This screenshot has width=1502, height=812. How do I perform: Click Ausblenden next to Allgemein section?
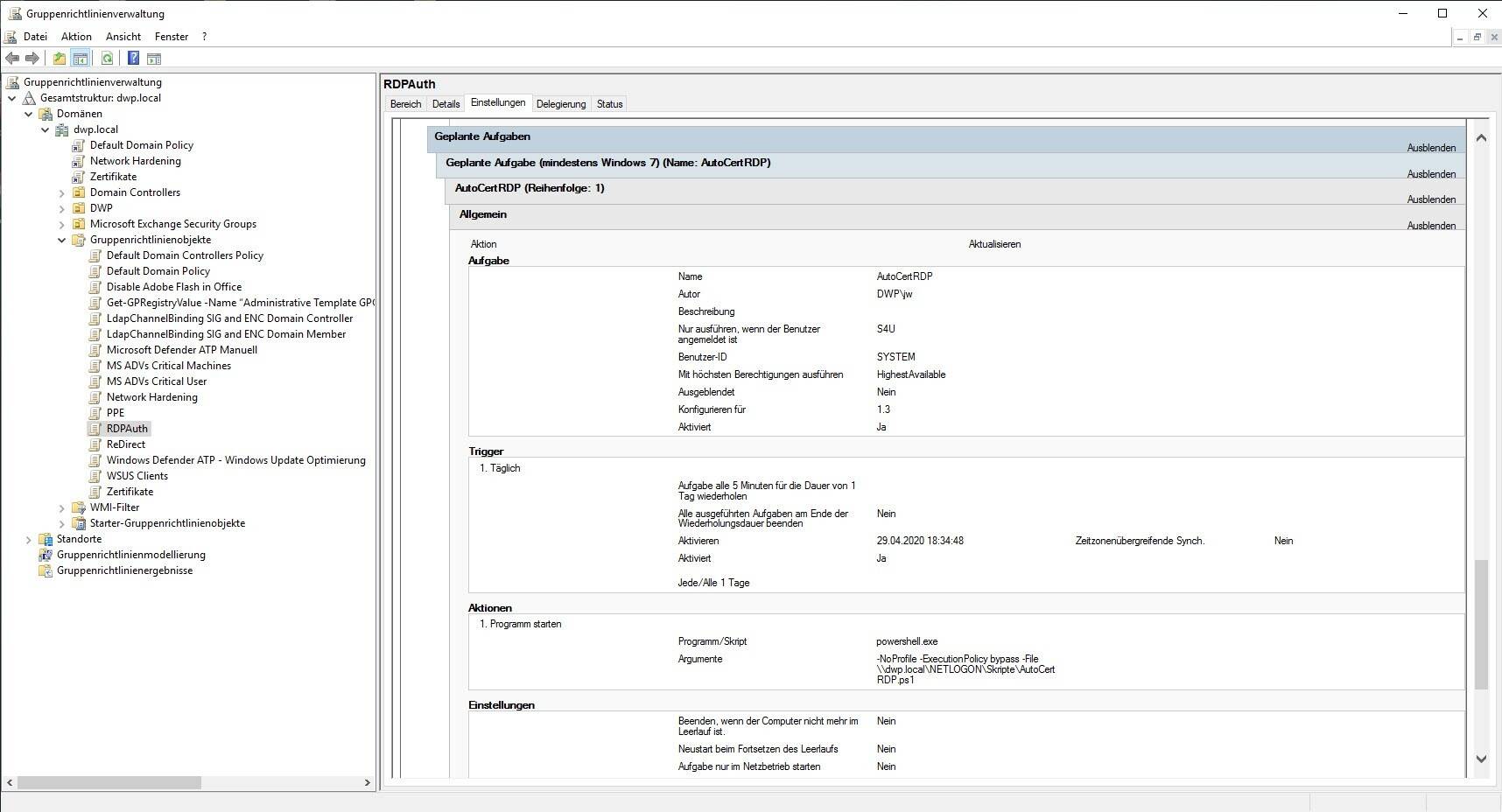click(1431, 226)
